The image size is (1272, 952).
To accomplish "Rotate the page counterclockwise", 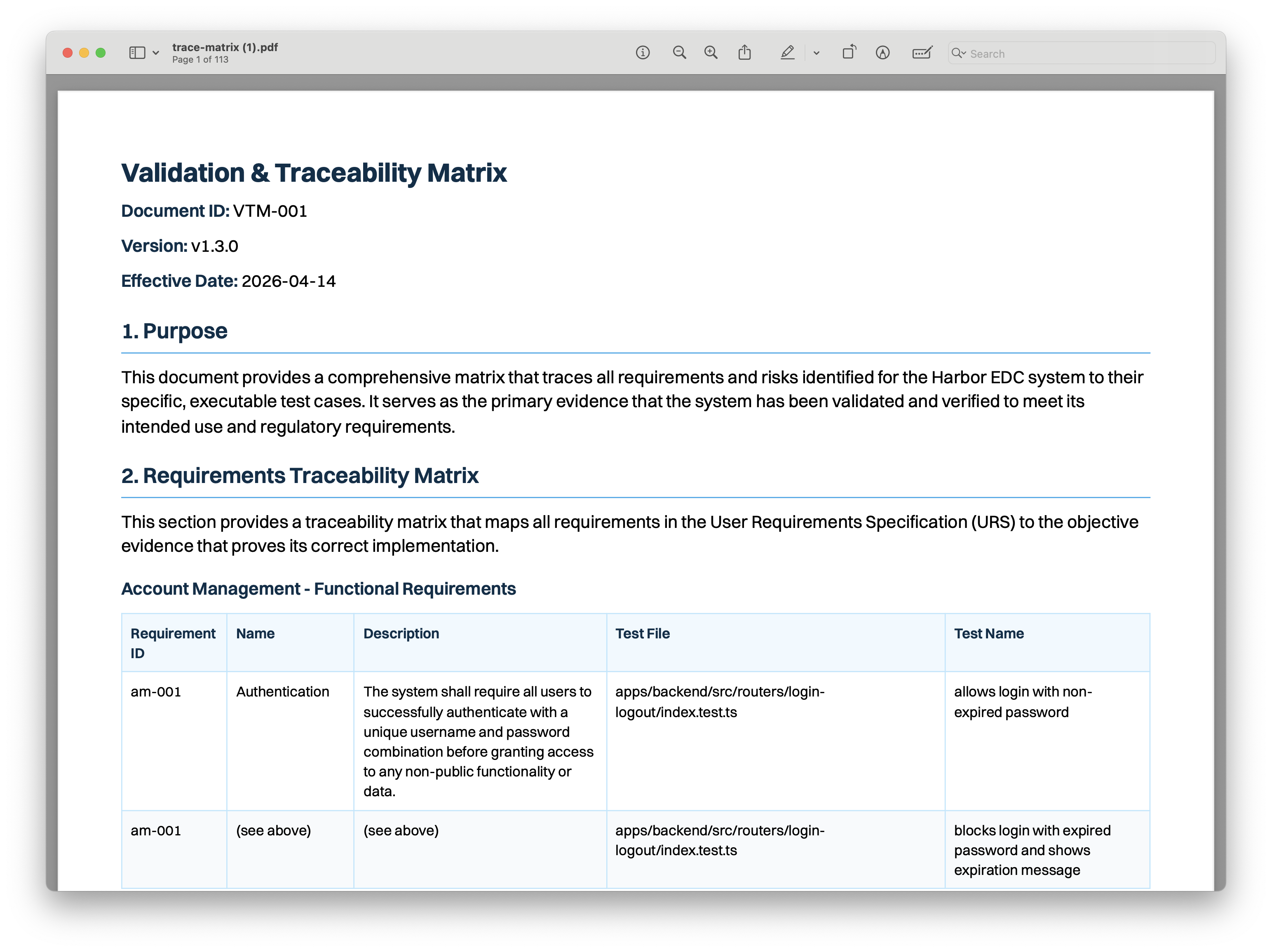I will pyautogui.click(x=849, y=53).
